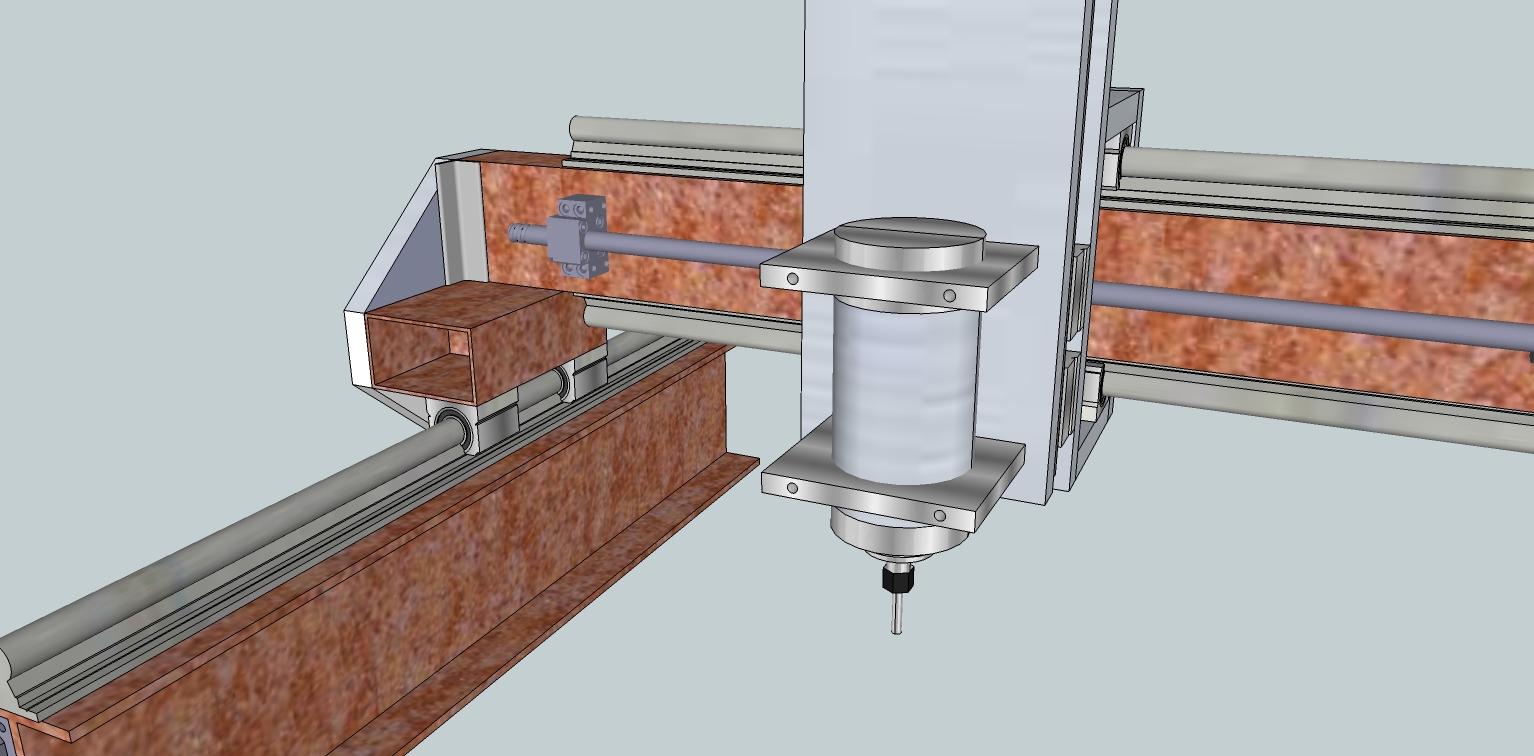This screenshot has height=756, width=1534.
Task: Select the rusty gantry beam face on right
Action: [x=1300, y=250]
